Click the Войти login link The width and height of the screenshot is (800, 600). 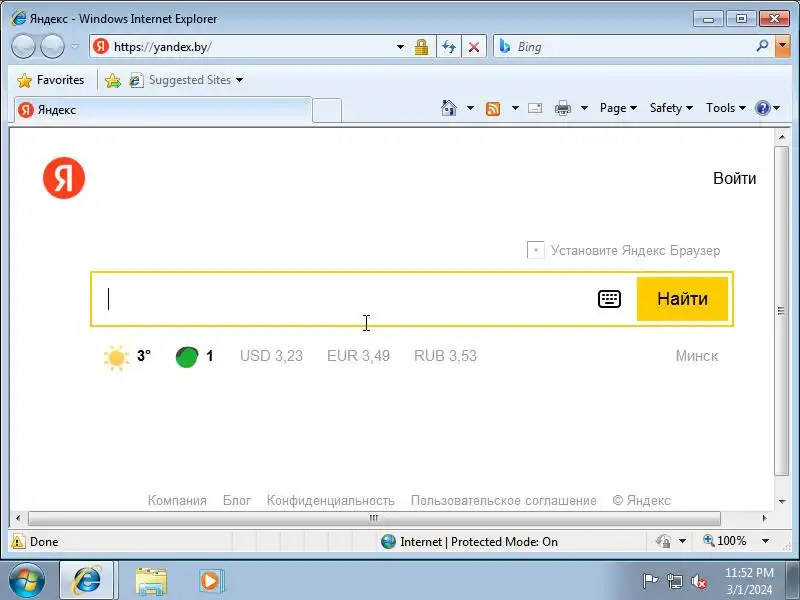pos(734,179)
